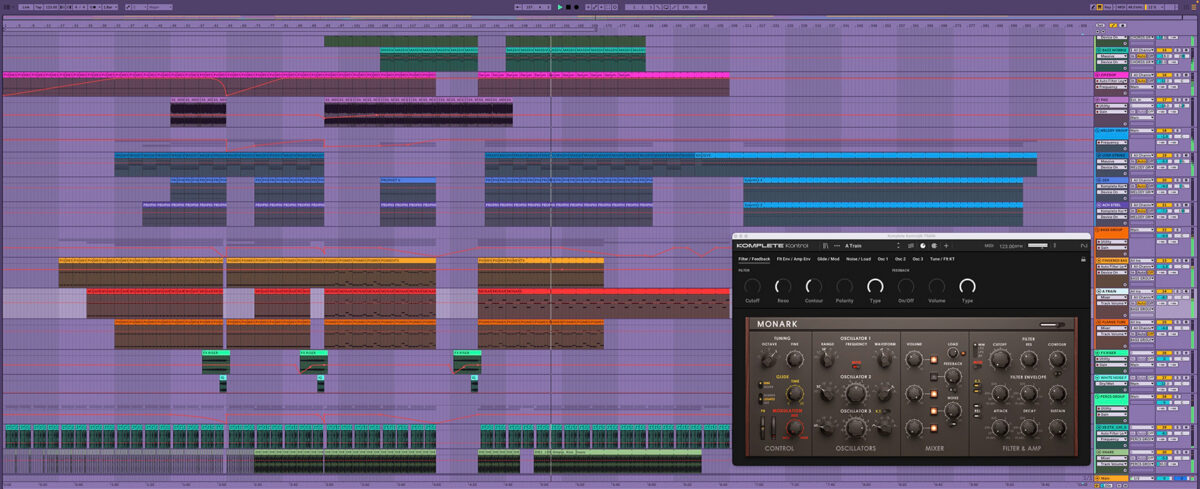Image resolution: width=1200 pixels, height=489 pixels.
Task: Switch to the Filter / Feedback tab
Action: click(754, 259)
